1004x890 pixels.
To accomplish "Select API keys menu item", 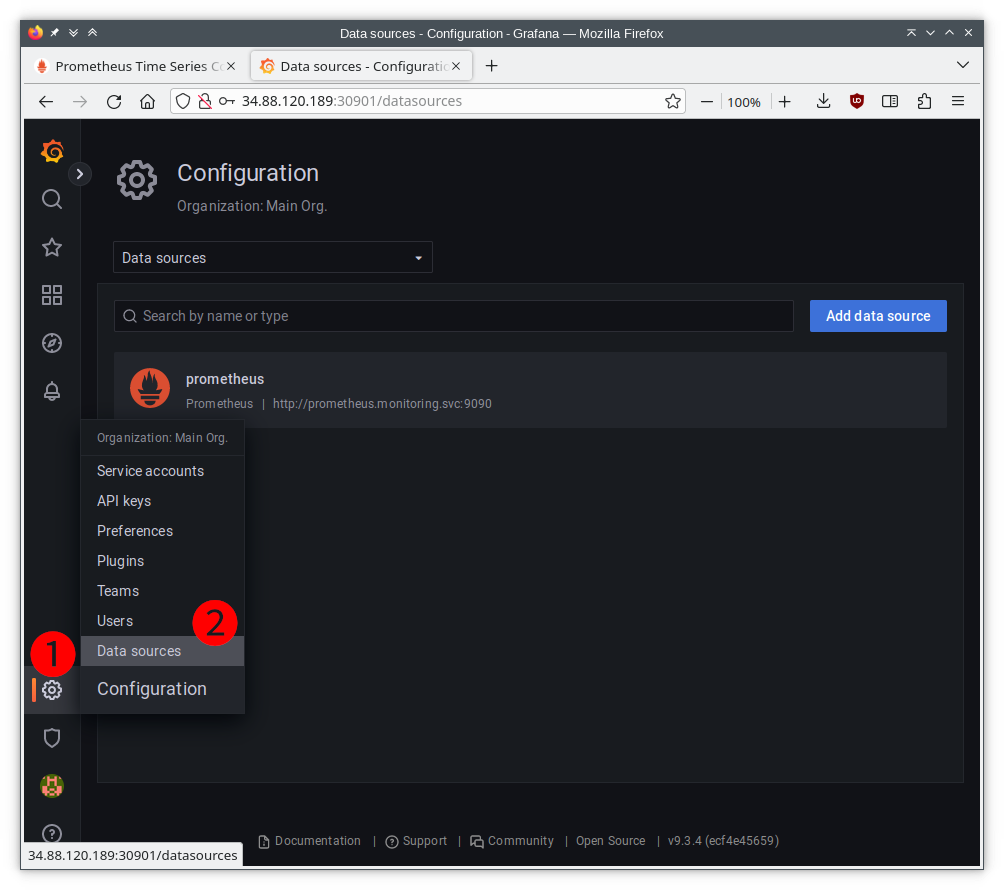I will [x=124, y=501].
